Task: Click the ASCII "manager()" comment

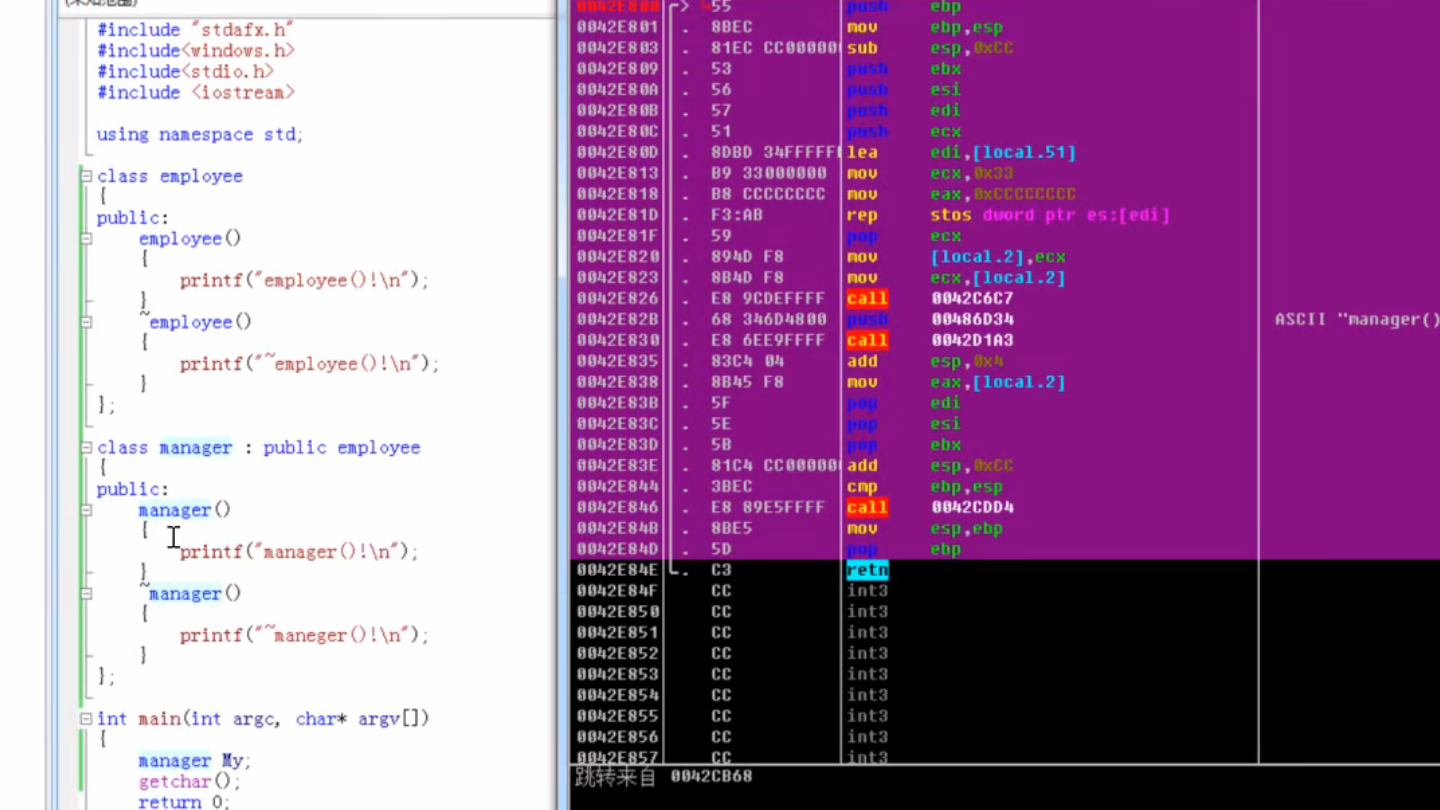Action: (1357, 320)
